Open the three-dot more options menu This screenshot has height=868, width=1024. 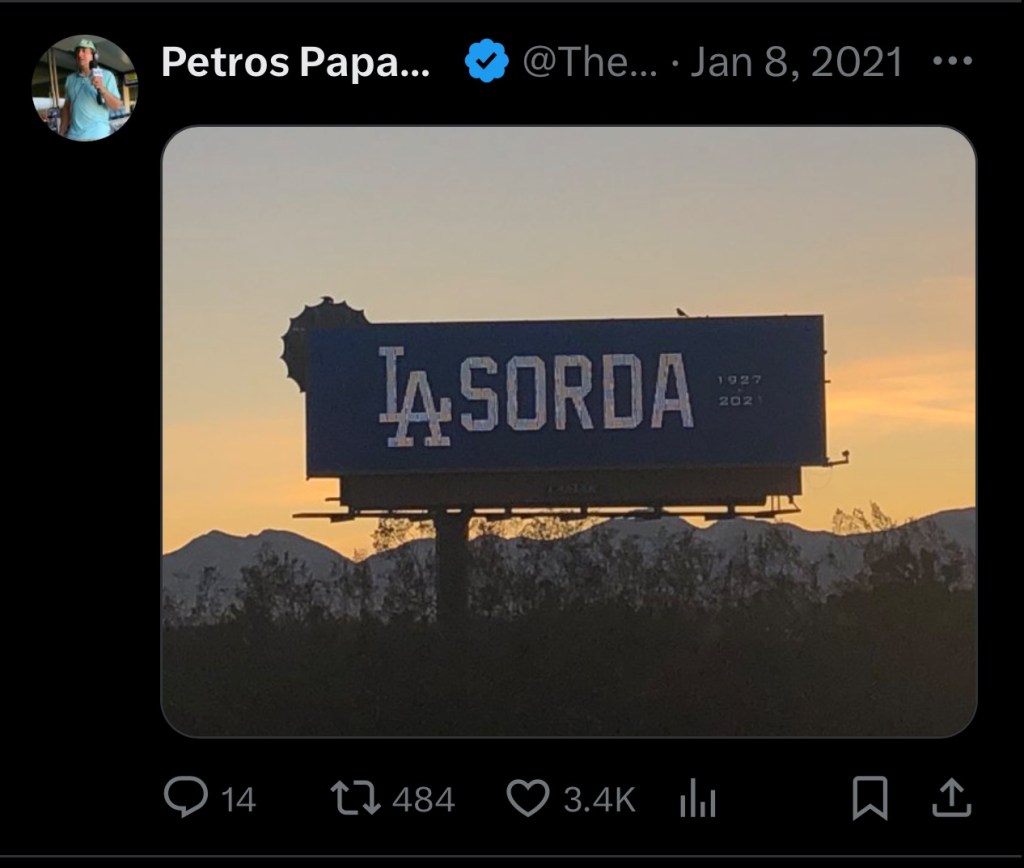[953, 61]
